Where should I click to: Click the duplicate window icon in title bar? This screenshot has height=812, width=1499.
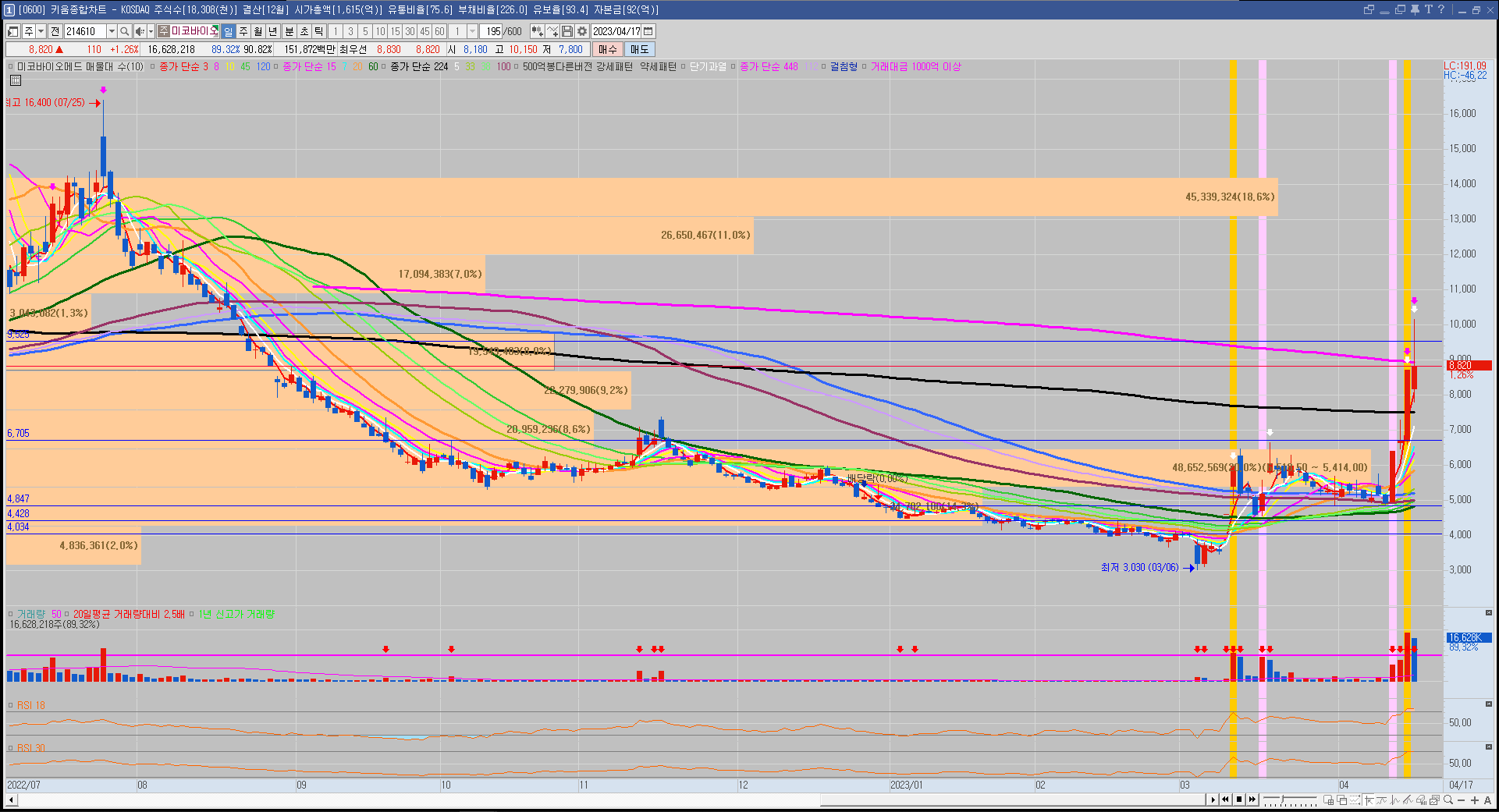click(x=1400, y=9)
